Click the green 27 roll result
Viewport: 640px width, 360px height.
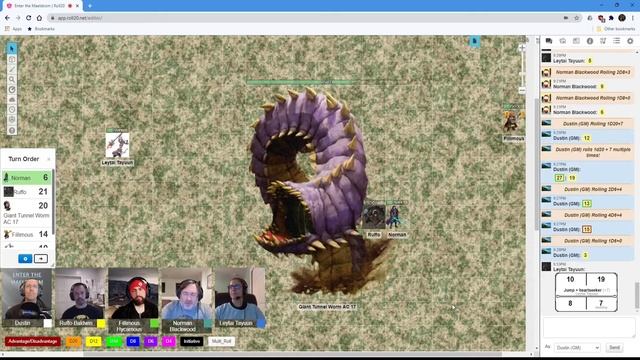click(559, 178)
